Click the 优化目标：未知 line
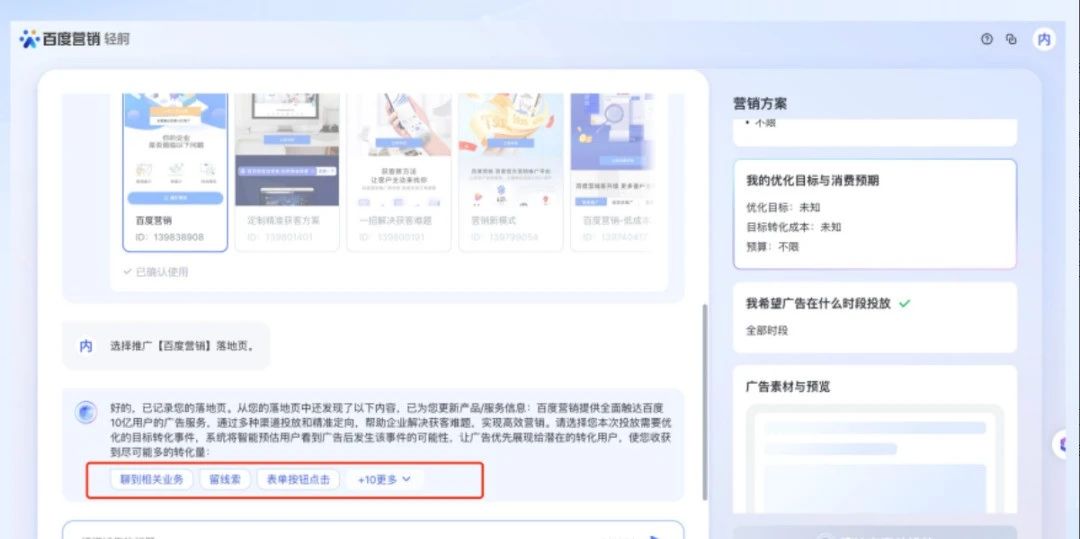 783,207
